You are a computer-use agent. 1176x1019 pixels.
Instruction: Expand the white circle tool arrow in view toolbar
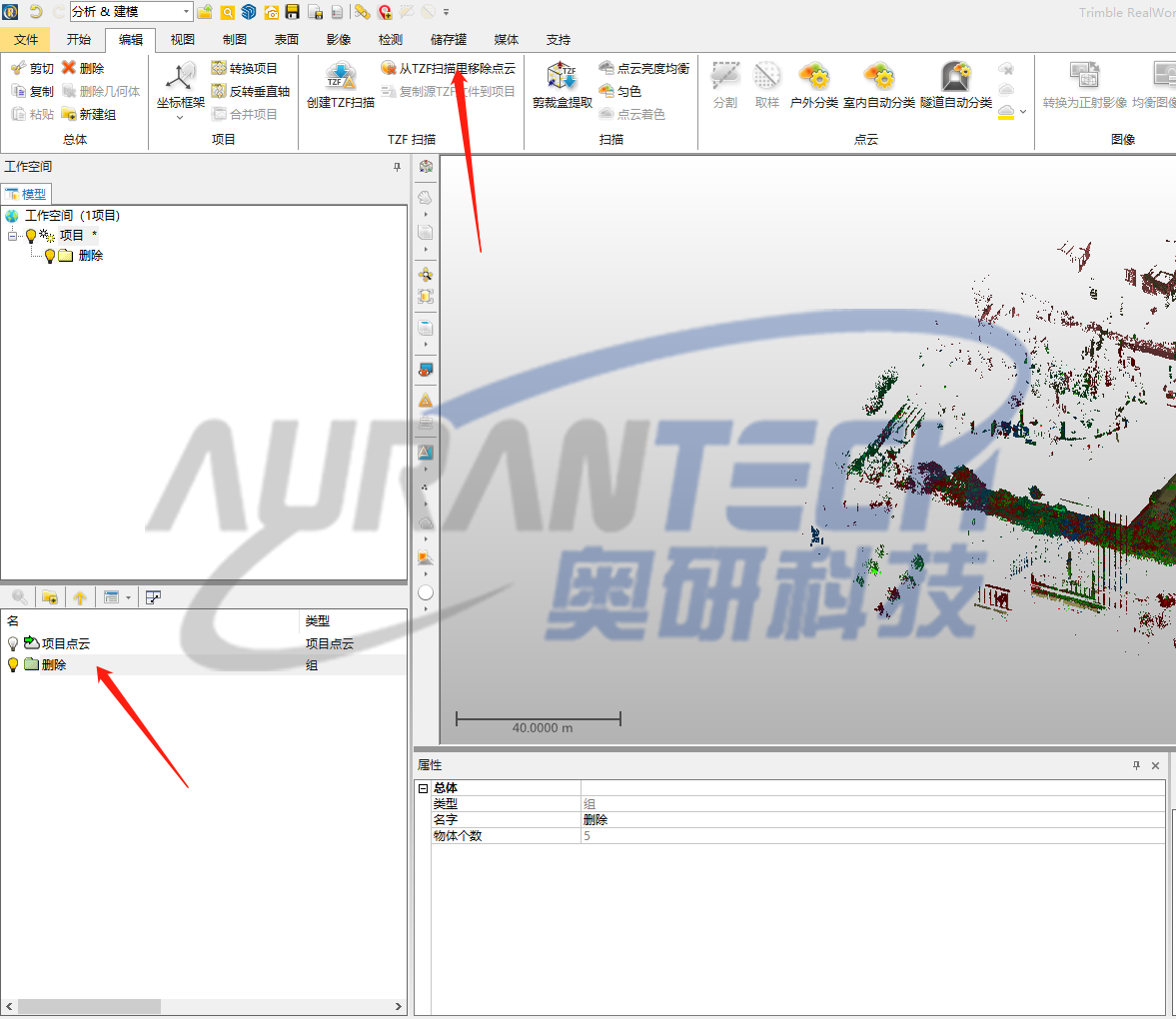[x=426, y=608]
